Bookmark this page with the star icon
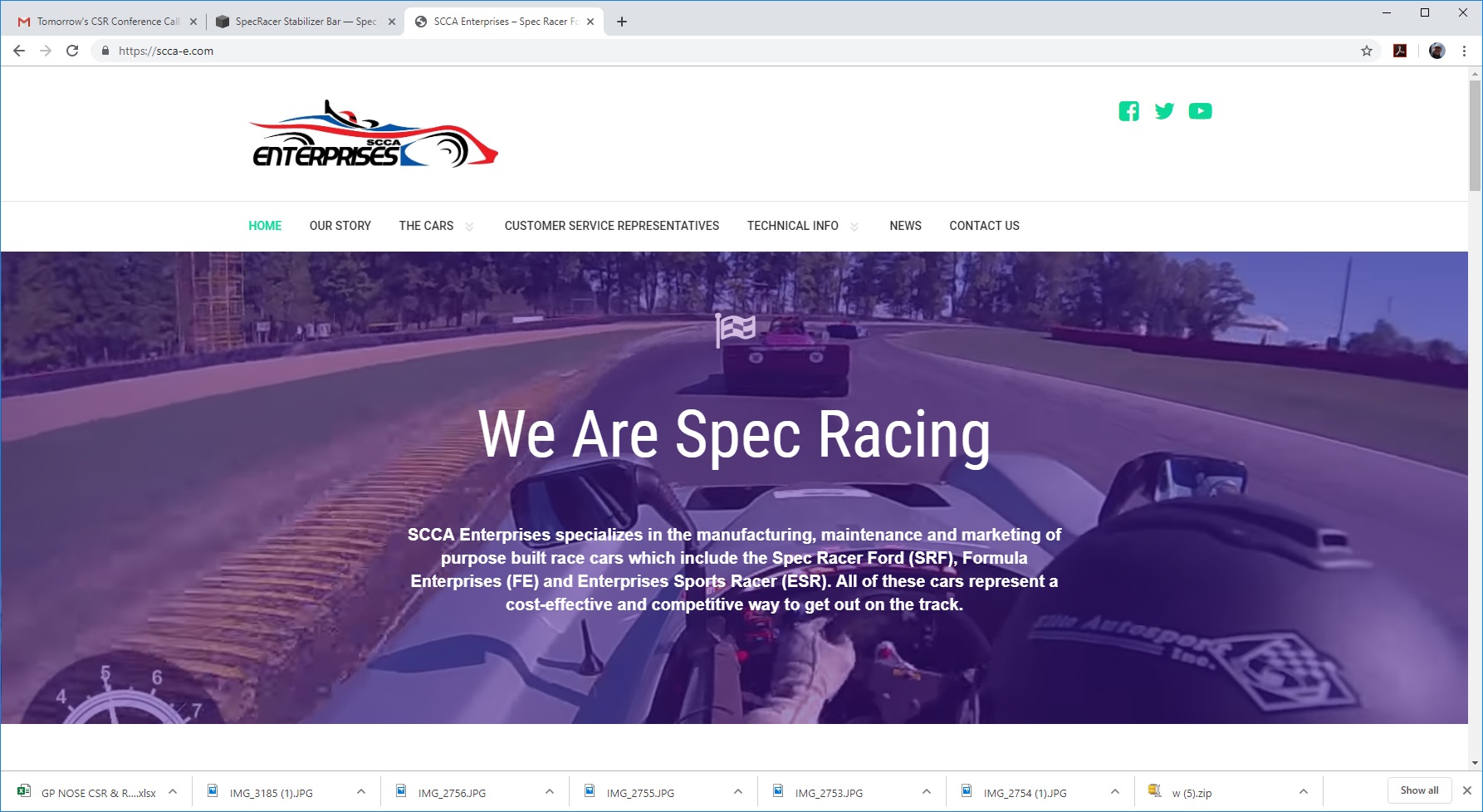Image resolution: width=1483 pixels, height=812 pixels. [1367, 51]
